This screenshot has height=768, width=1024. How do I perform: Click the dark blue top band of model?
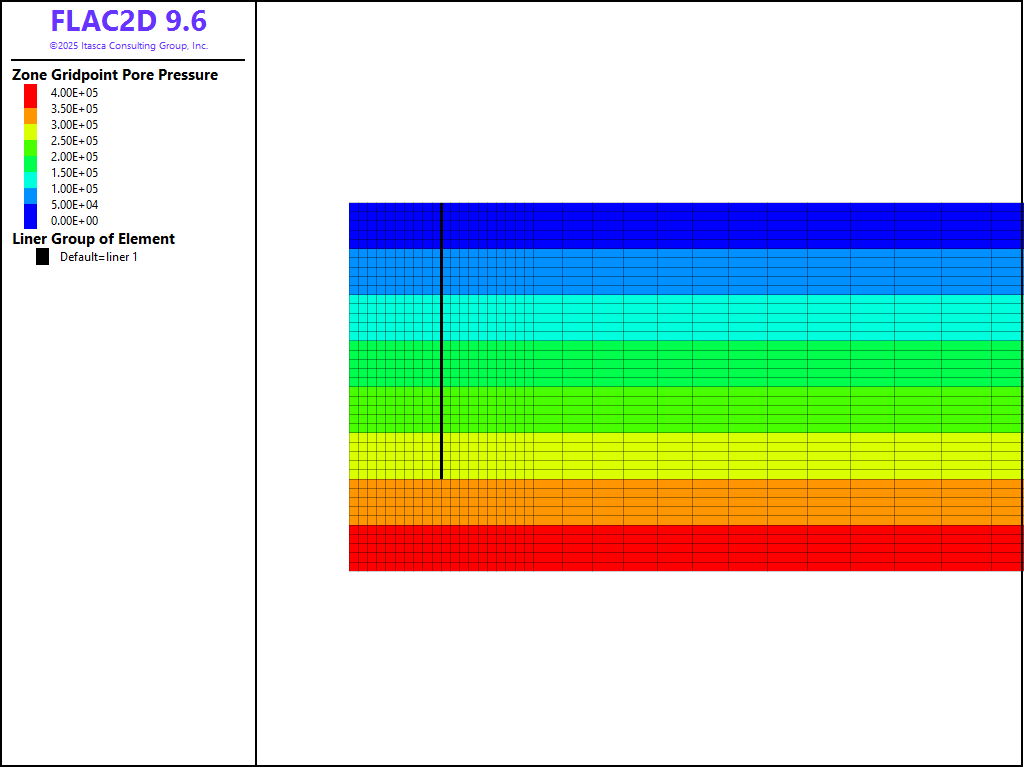coord(686,225)
